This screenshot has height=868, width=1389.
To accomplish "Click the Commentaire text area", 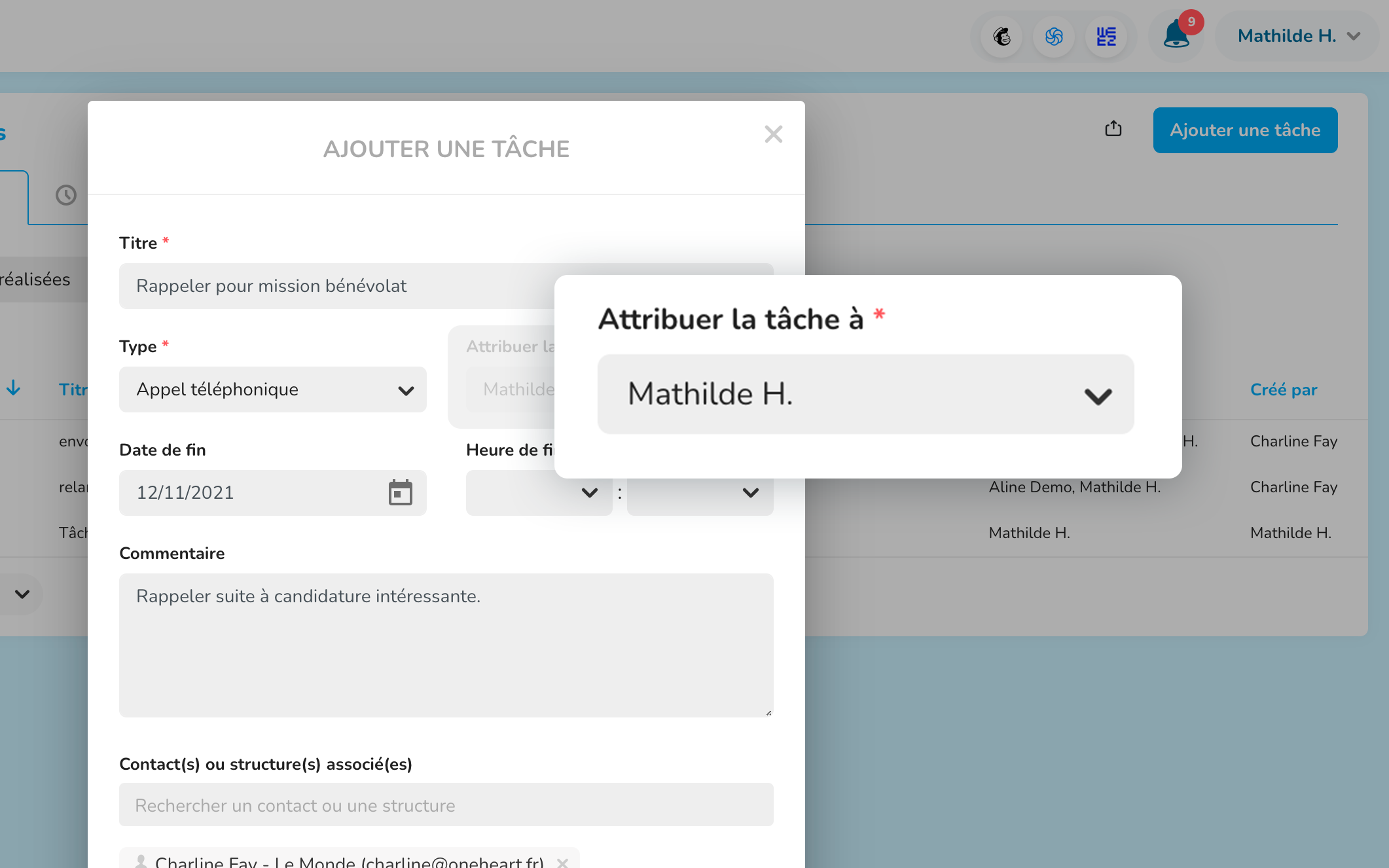I will click(x=446, y=645).
